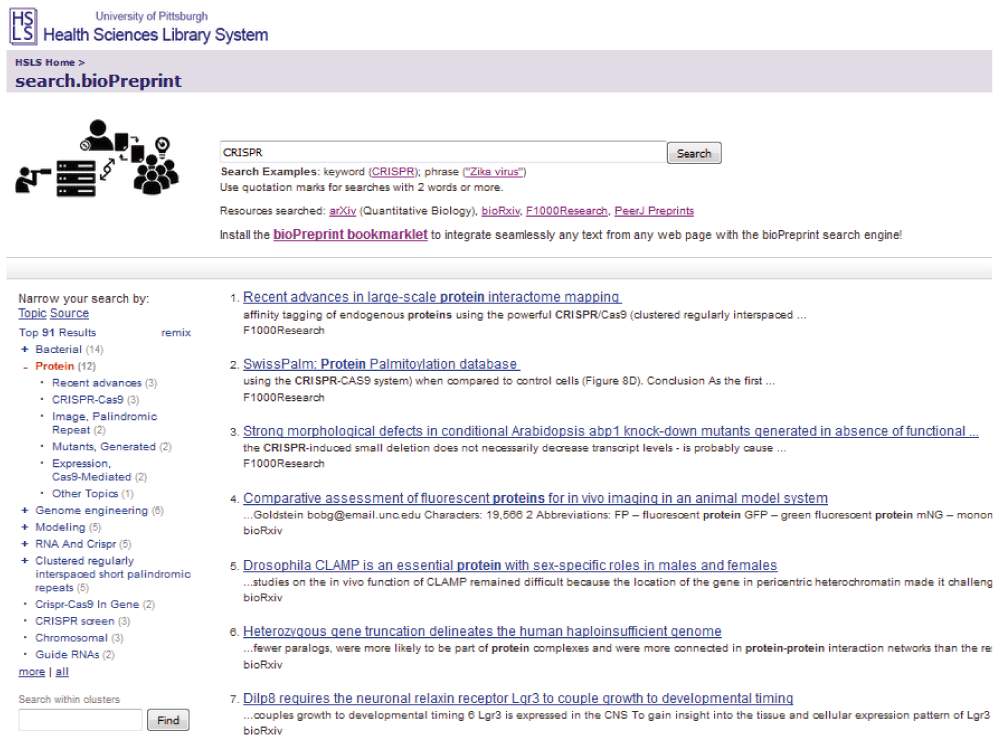Visit the bioRxiv resource link
1000x750 pixels.
pyautogui.click(x=499, y=211)
